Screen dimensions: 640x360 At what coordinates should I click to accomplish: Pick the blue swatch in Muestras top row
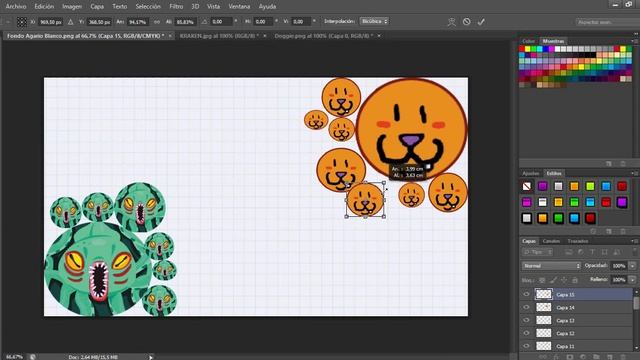pyautogui.click(x=546, y=49)
